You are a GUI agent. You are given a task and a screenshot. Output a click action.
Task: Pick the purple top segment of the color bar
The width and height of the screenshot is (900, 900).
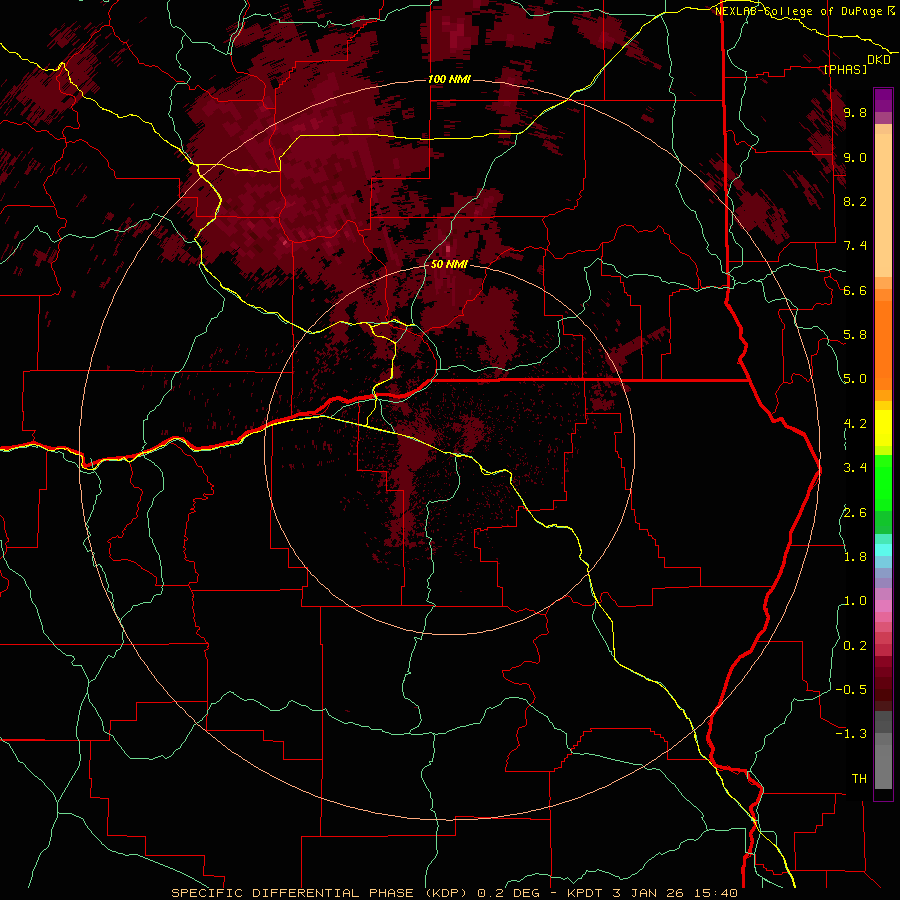[883, 100]
